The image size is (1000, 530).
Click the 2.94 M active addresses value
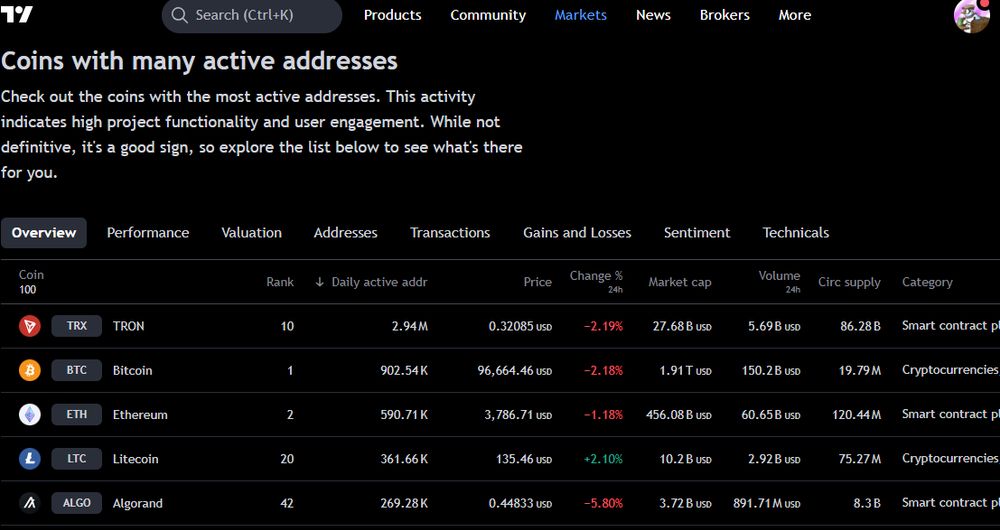click(x=410, y=326)
